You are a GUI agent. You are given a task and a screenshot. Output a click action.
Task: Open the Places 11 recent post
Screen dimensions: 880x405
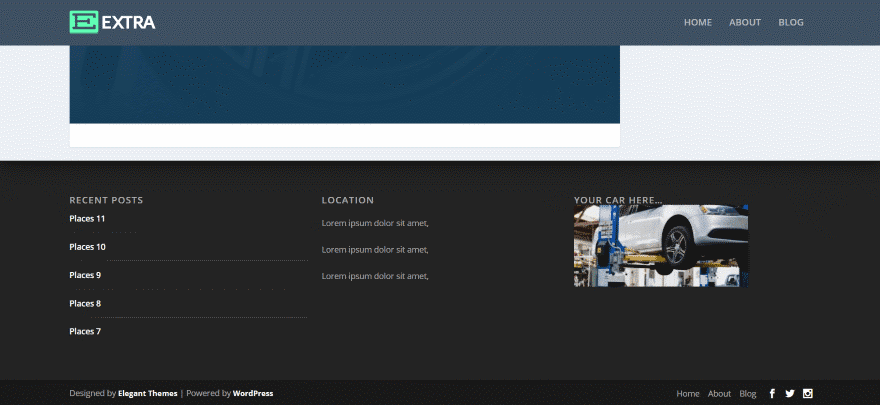(87, 219)
